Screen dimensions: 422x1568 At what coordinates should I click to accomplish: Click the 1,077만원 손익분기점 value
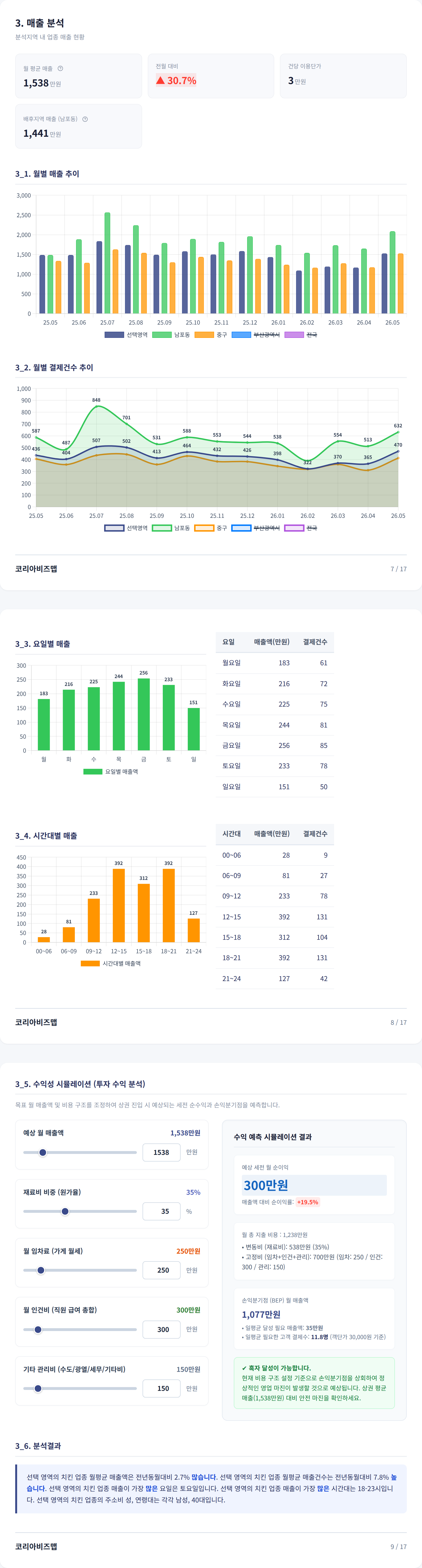[261, 1314]
